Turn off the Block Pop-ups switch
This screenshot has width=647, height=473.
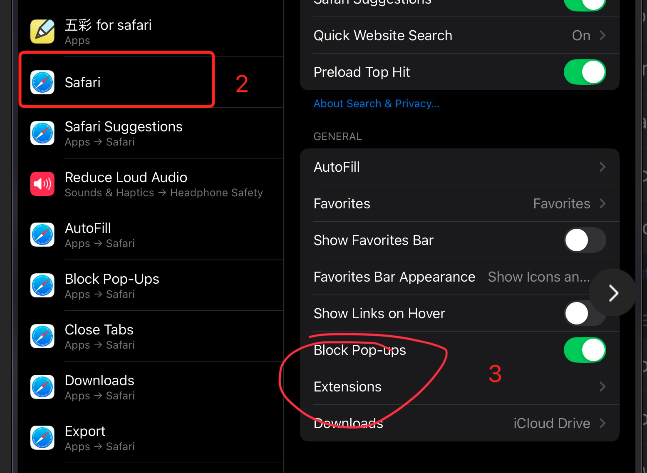coord(585,350)
